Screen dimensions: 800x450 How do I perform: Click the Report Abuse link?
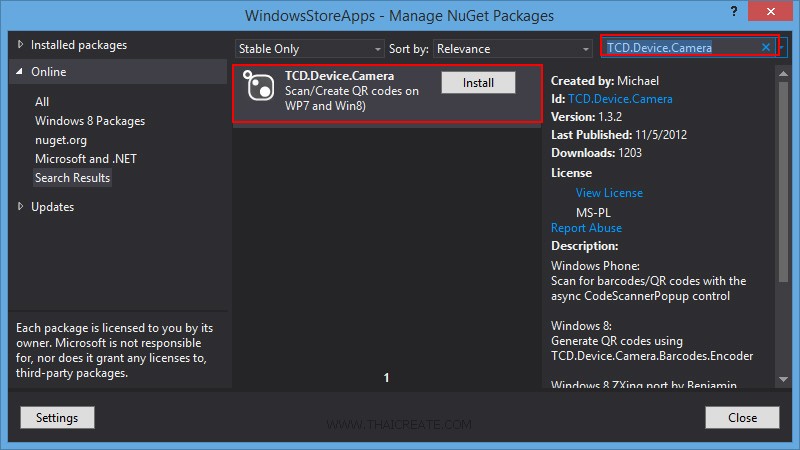tap(586, 228)
